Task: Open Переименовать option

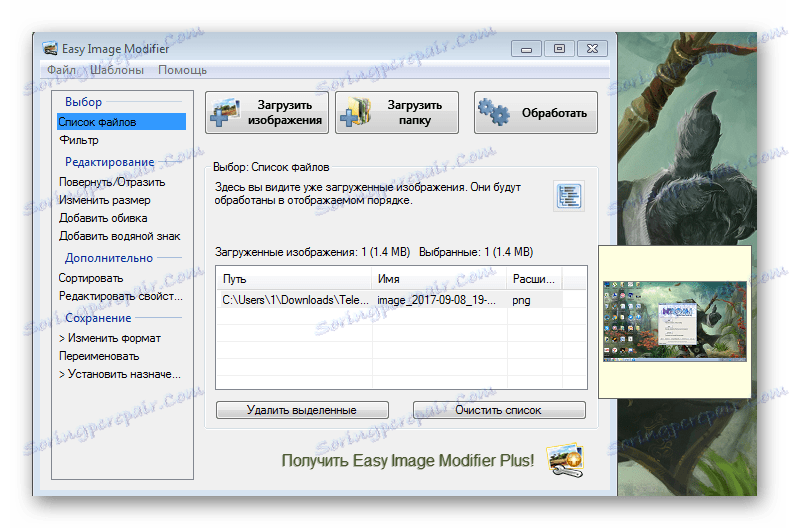Action: tap(99, 356)
